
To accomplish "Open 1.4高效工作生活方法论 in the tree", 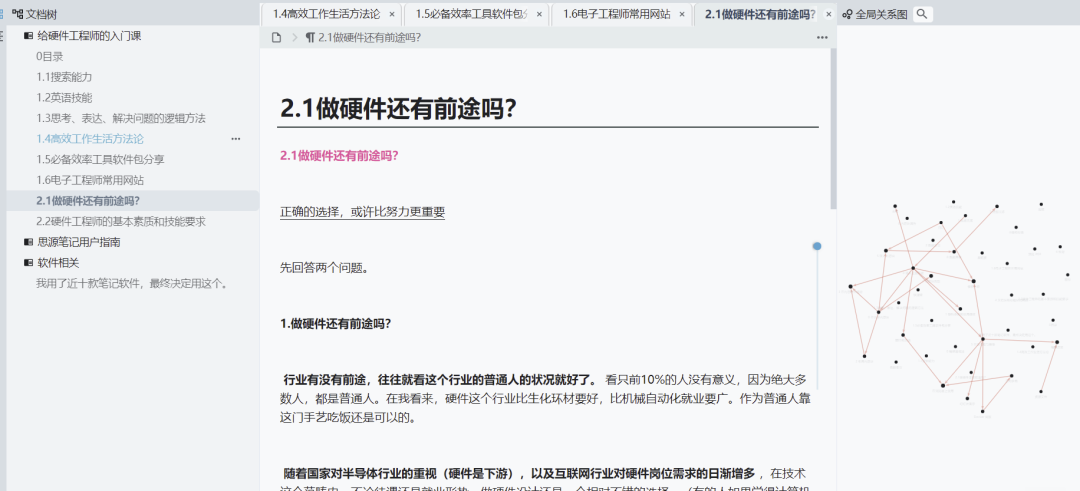I will (x=90, y=138).
